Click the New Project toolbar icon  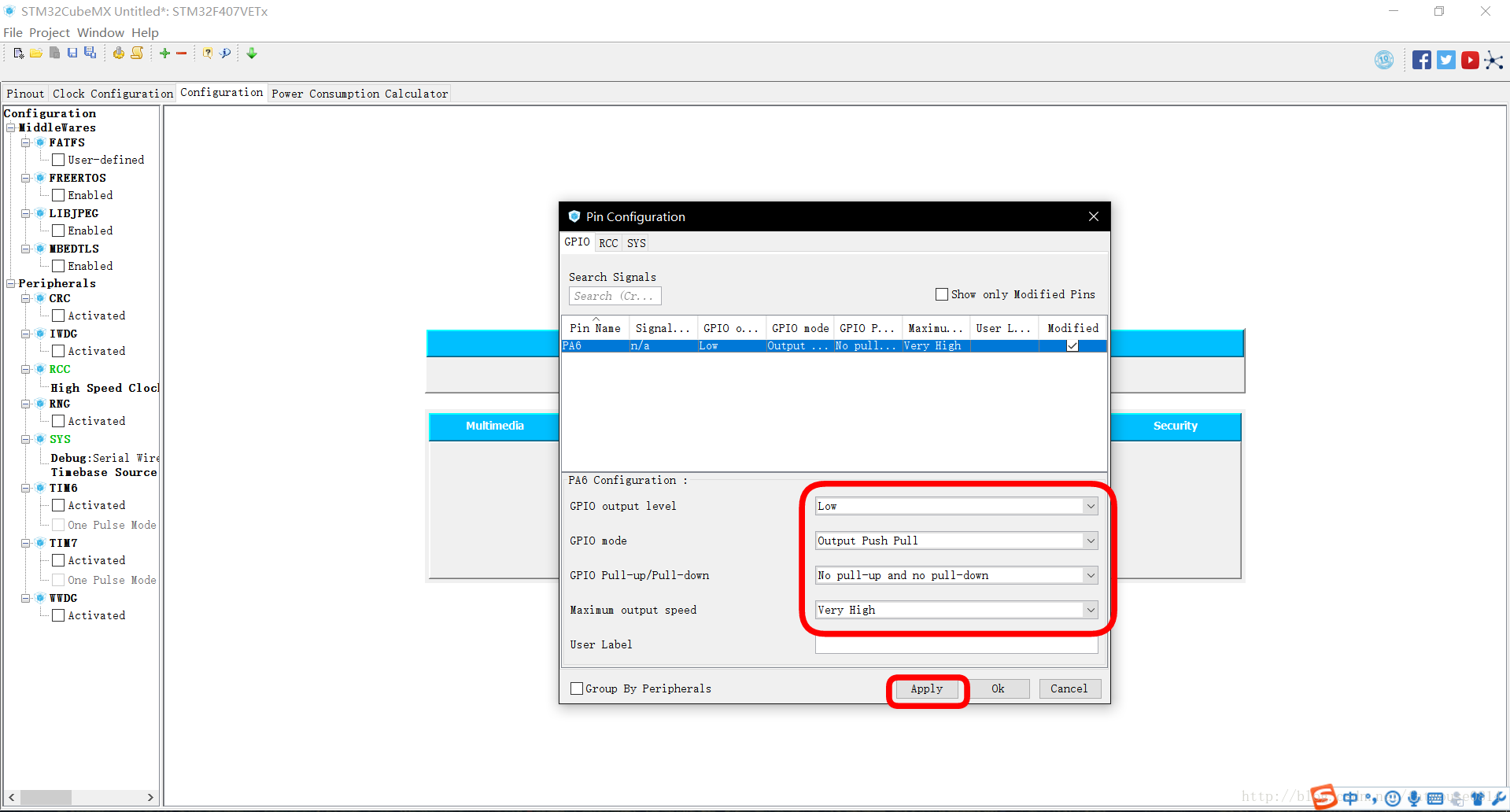[19, 53]
